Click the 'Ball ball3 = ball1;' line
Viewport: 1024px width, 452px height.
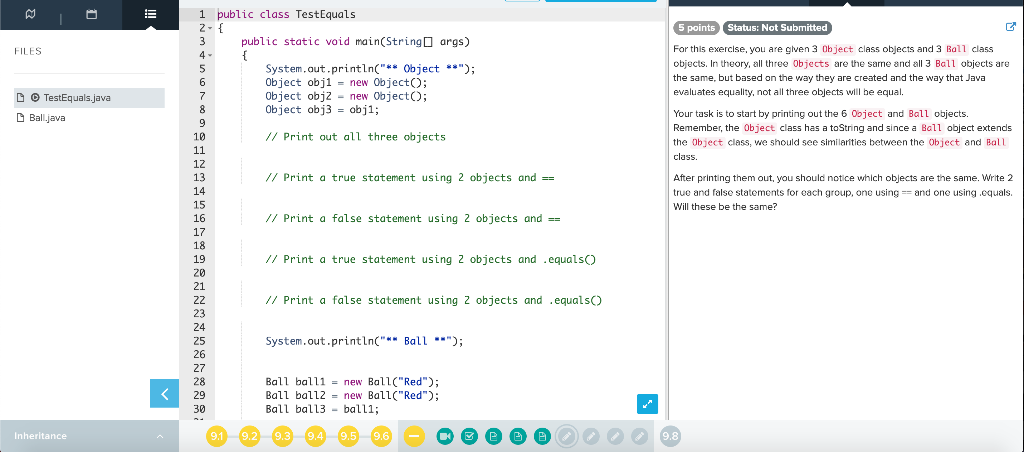coord(322,410)
